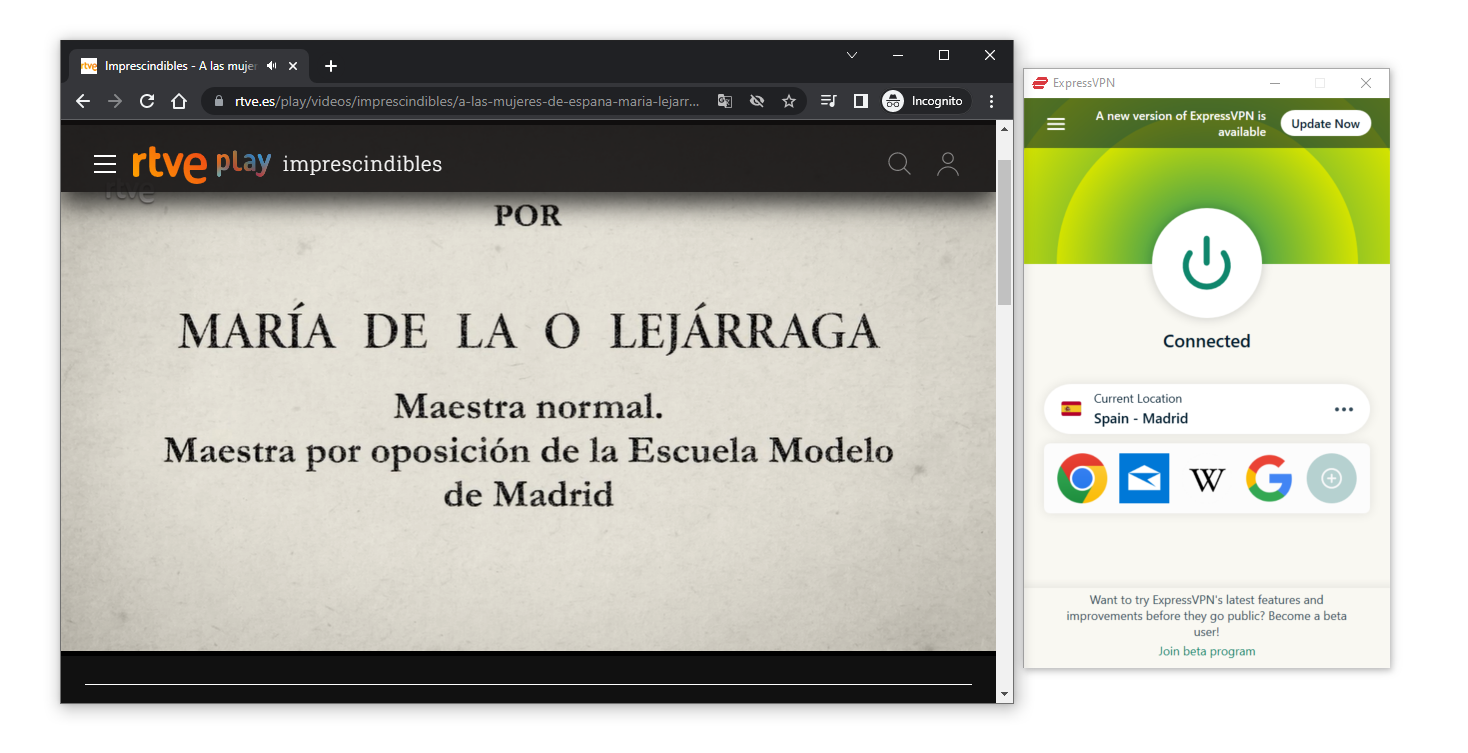The height and width of the screenshot is (753, 1468).
Task: View site information padlock icon
Action: (x=219, y=101)
